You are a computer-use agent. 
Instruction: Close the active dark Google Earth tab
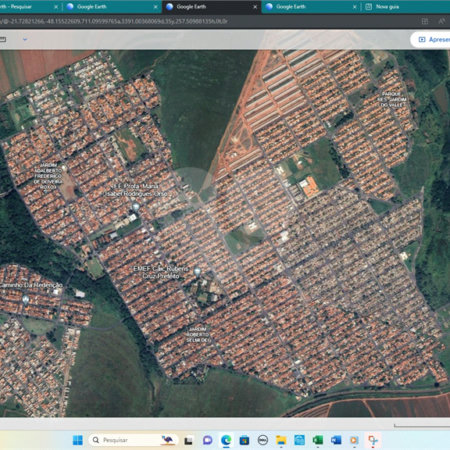(255, 7)
